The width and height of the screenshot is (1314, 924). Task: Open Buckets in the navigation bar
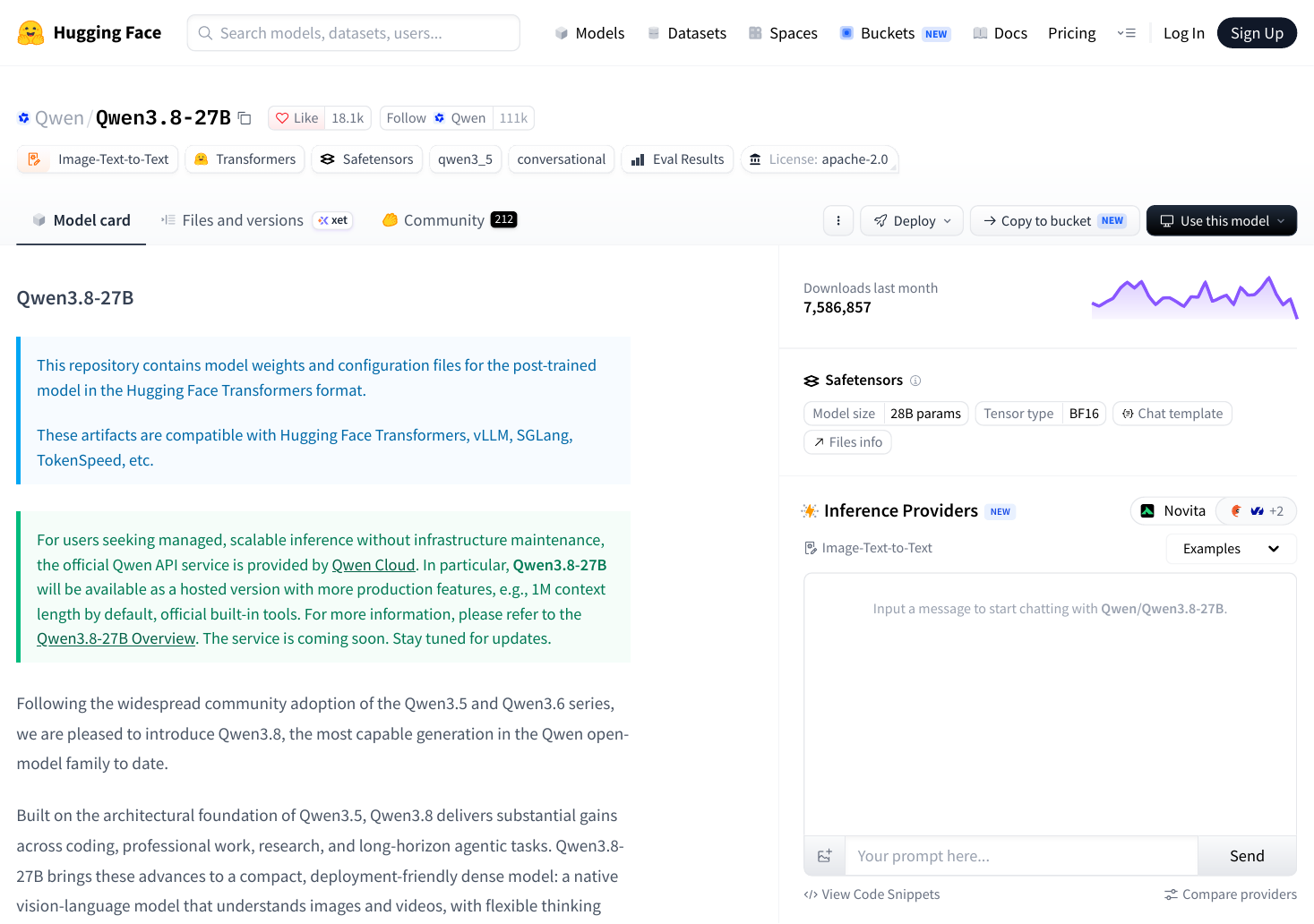[895, 33]
